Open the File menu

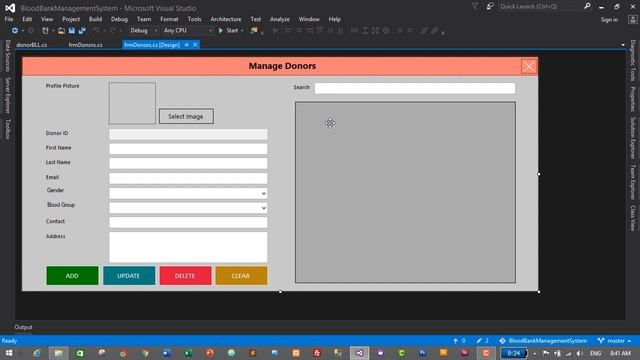[9, 19]
